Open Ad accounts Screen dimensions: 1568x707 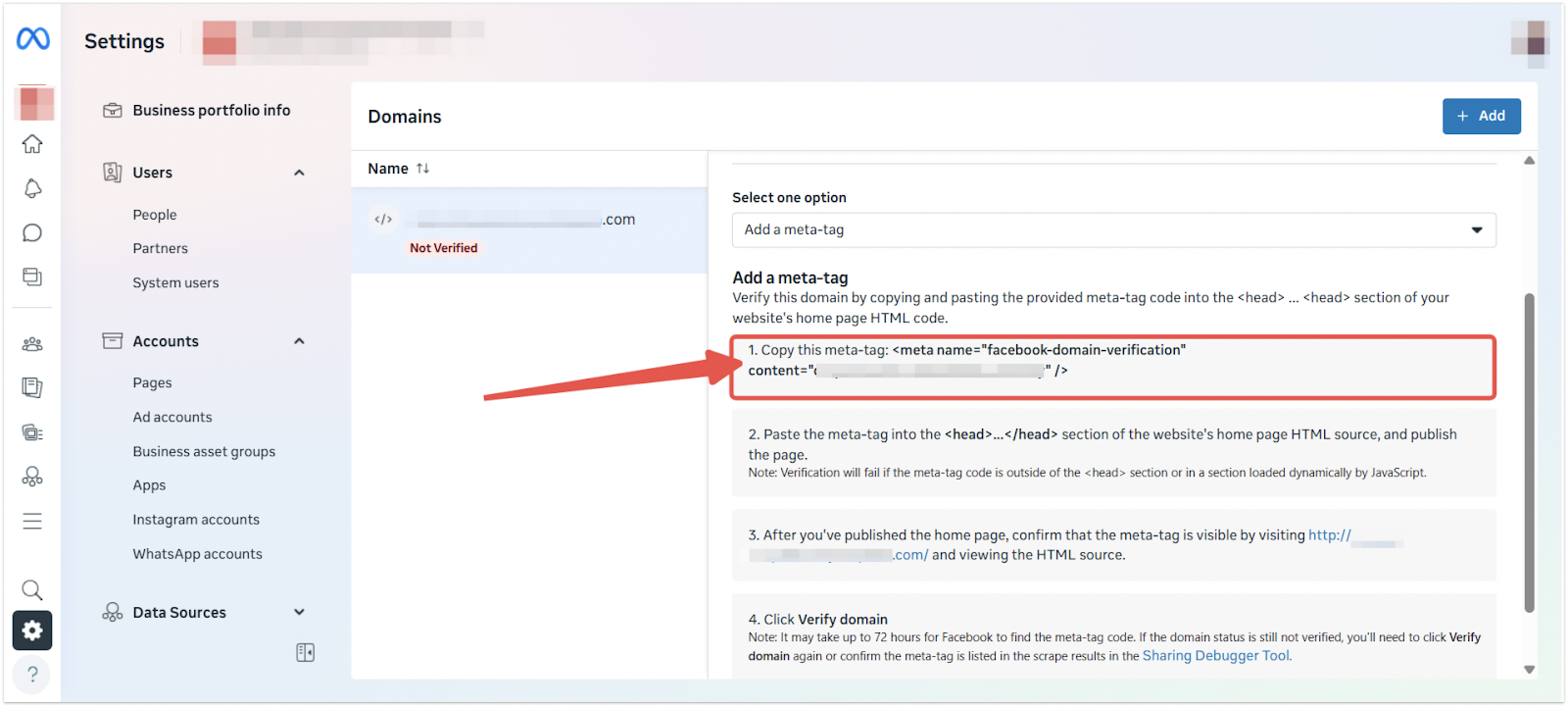coord(172,418)
